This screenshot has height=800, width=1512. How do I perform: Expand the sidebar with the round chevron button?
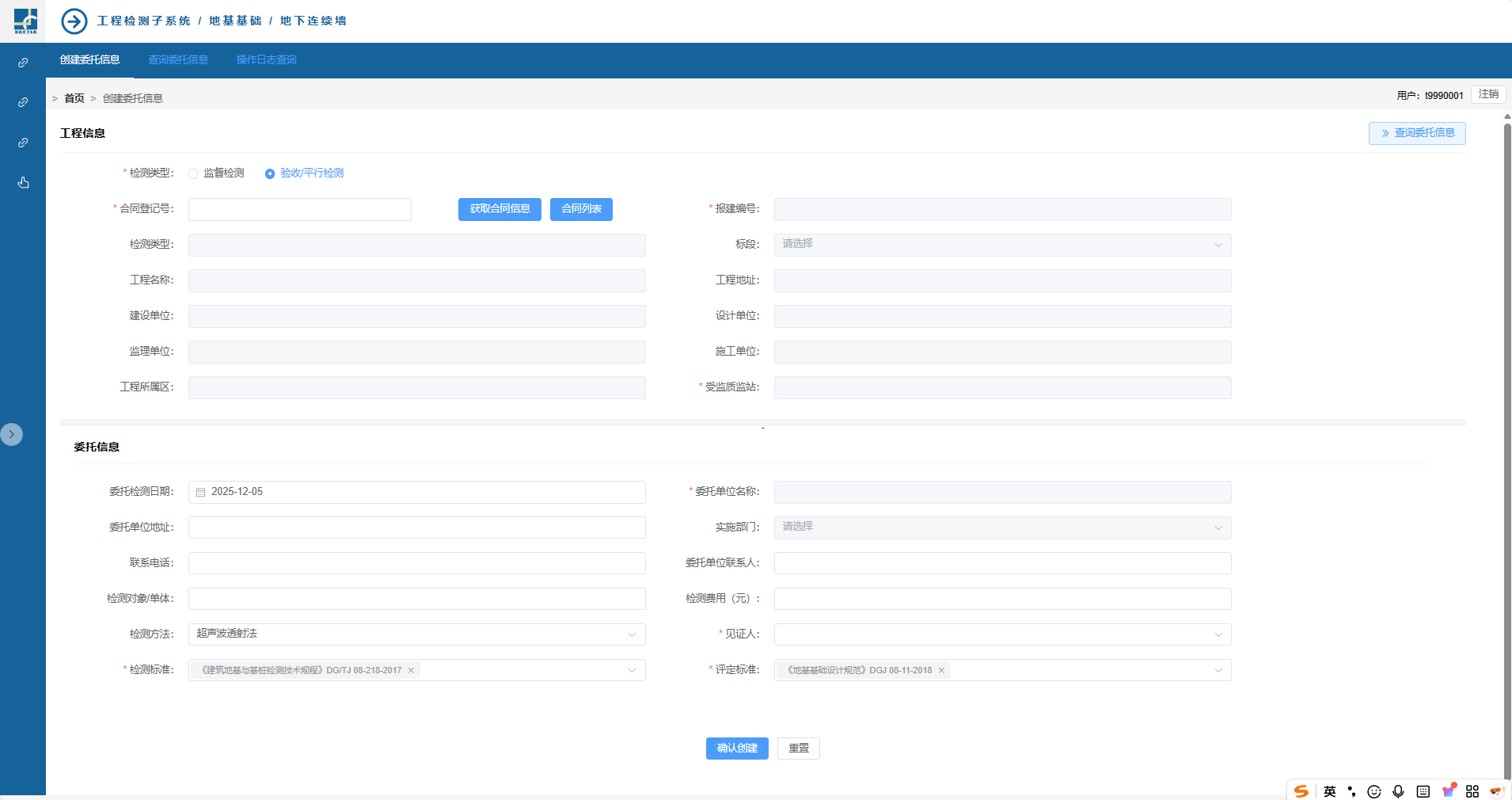(x=12, y=434)
